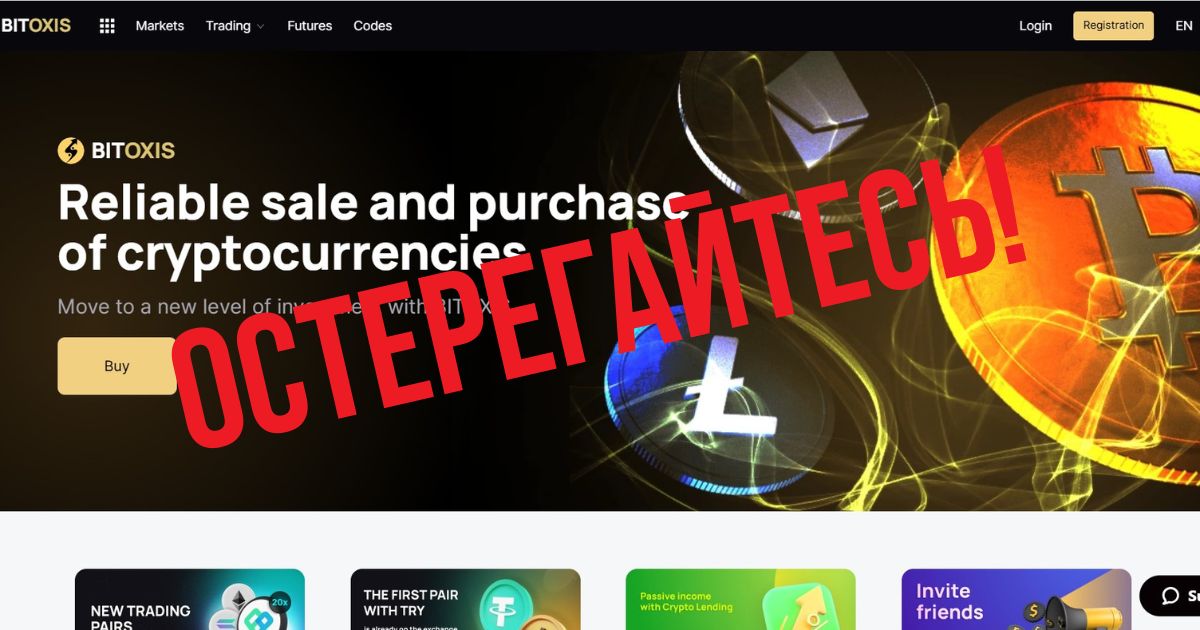Open the EN language selector
Screen dimensions: 1200x630
pos(1183,26)
